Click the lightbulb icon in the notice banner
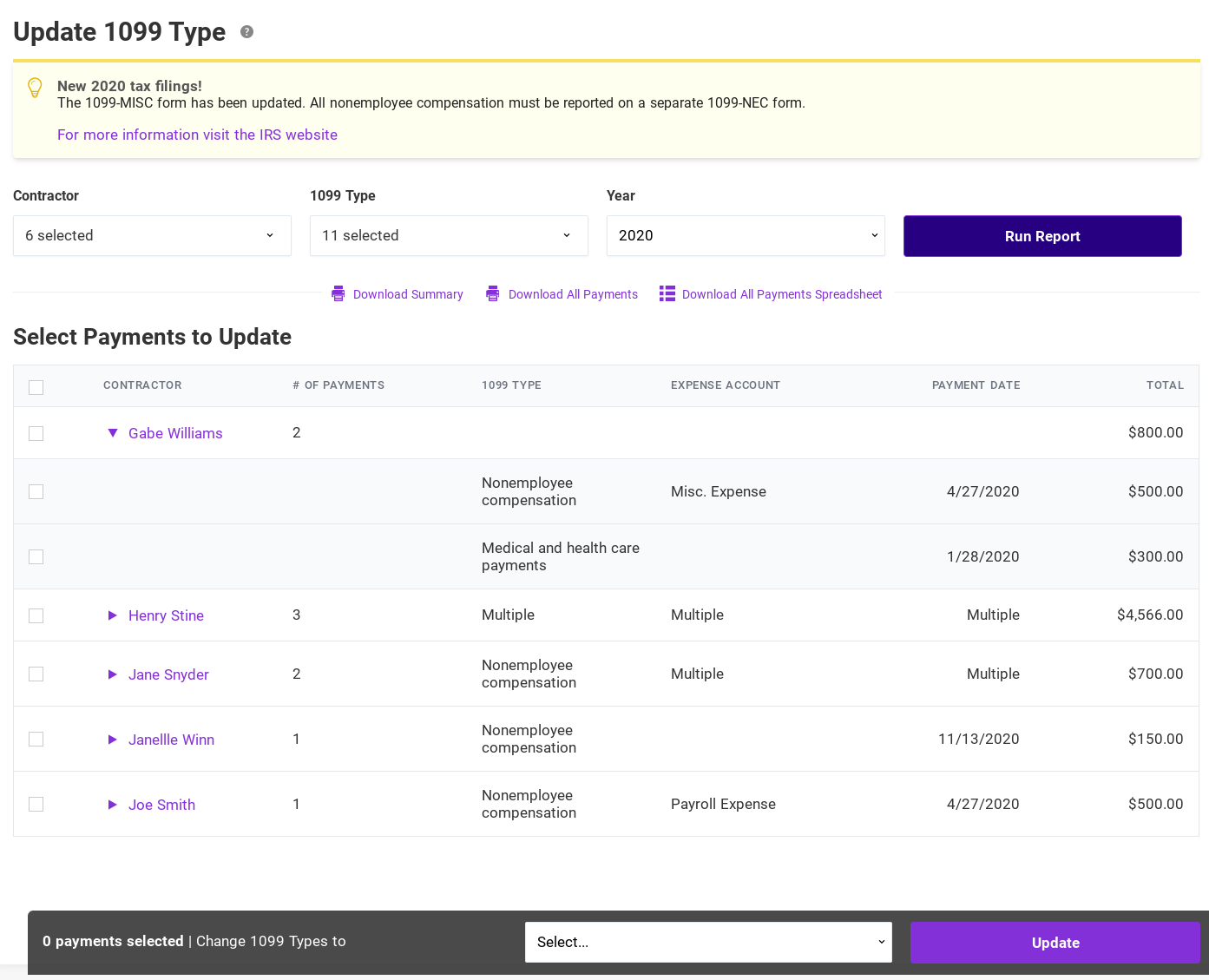 tap(35, 88)
